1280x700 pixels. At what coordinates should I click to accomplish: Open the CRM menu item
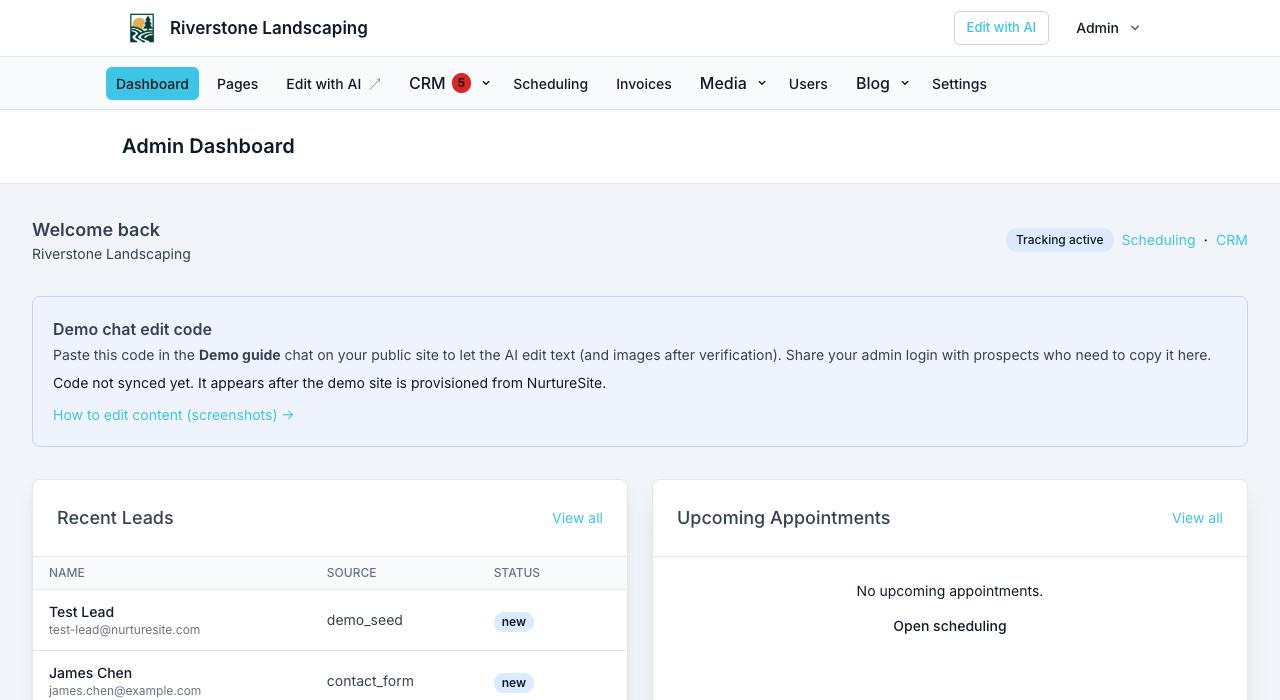click(427, 83)
